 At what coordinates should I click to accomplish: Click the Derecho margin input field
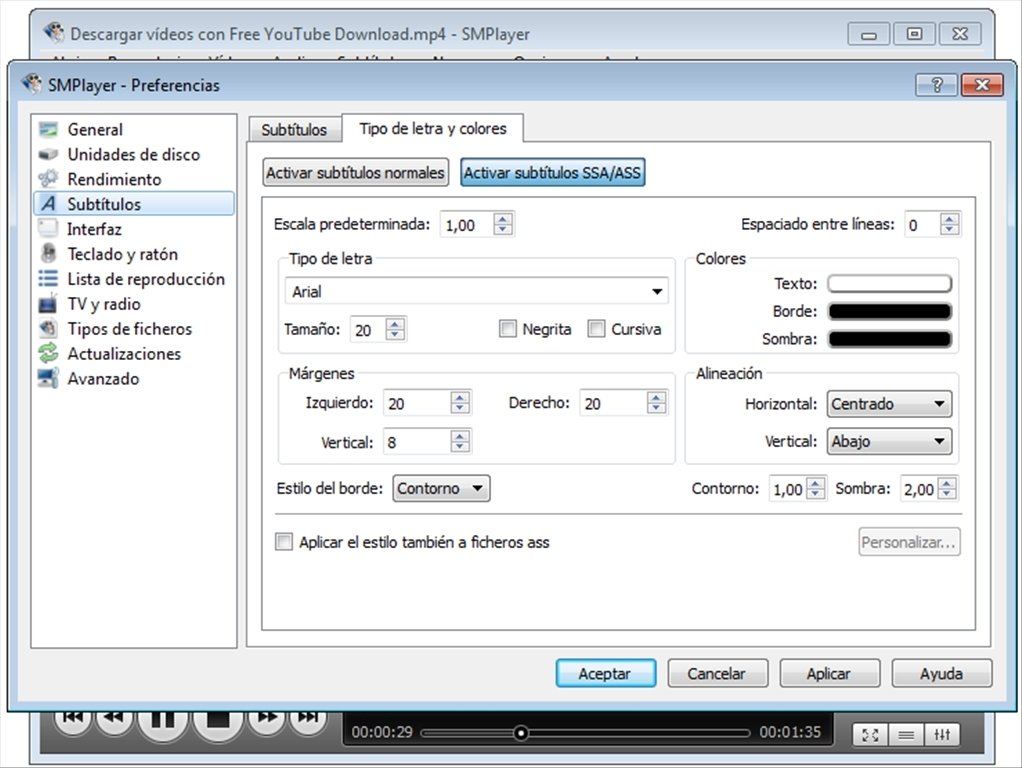(614, 404)
